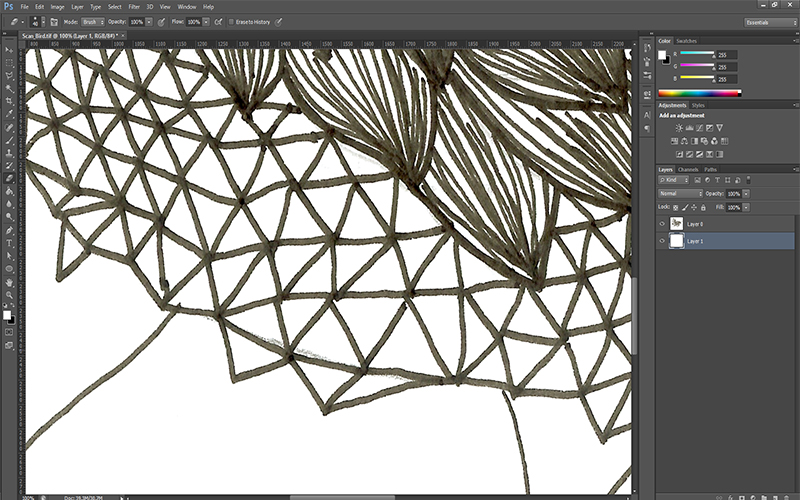Click the lock transparent pixels icon

point(675,206)
